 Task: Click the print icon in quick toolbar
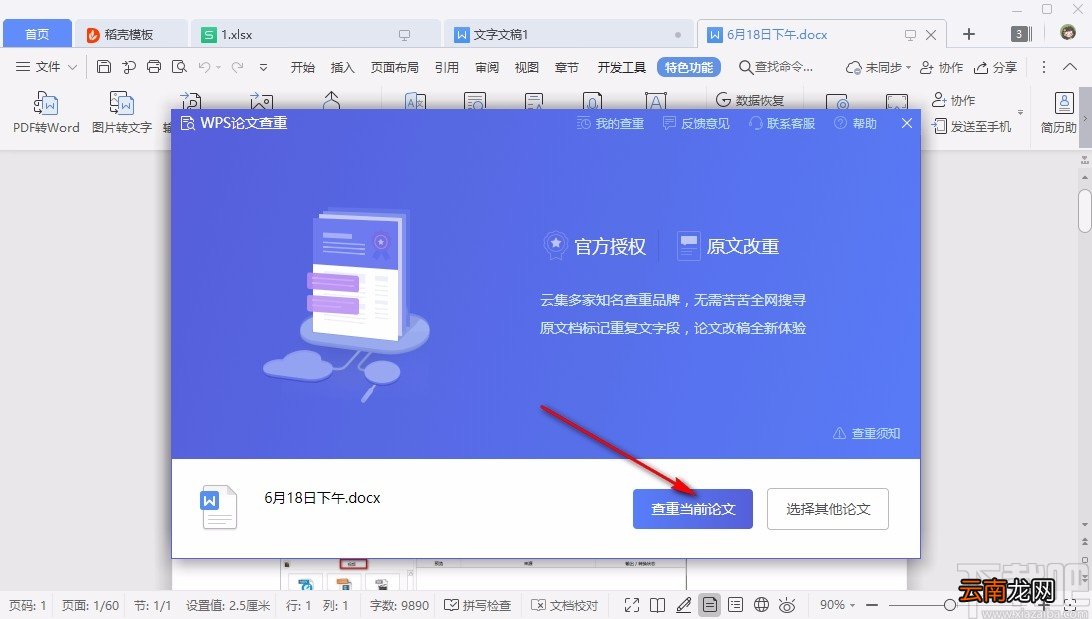(154, 67)
